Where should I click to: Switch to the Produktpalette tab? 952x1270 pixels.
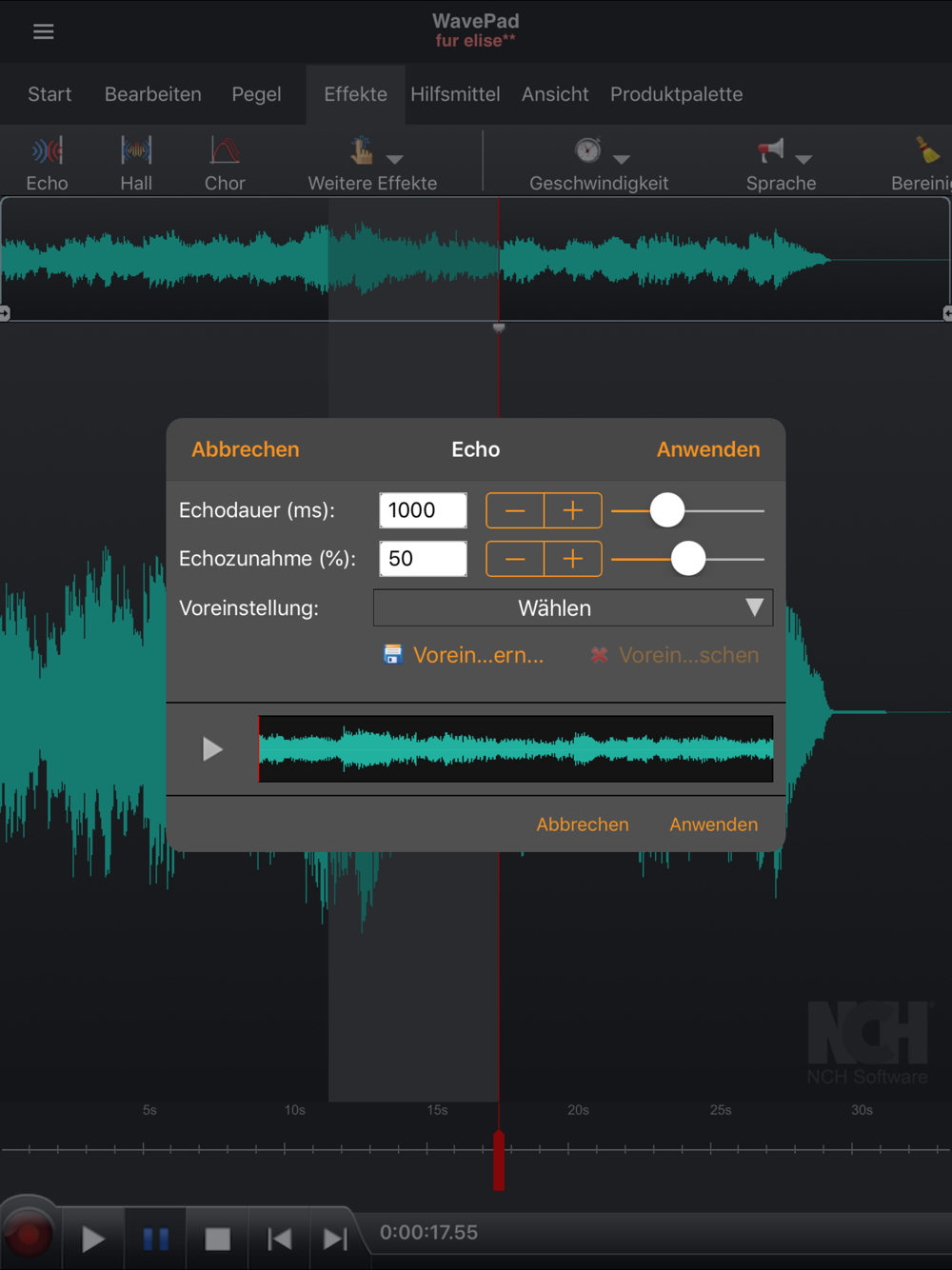677,94
